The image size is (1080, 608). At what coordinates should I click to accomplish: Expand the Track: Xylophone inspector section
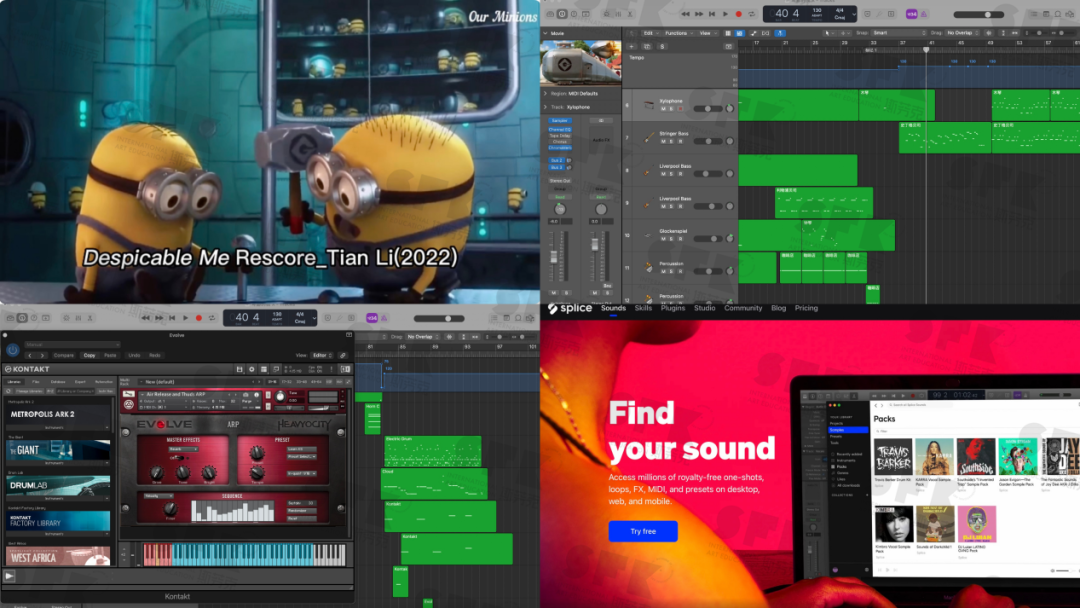546,107
